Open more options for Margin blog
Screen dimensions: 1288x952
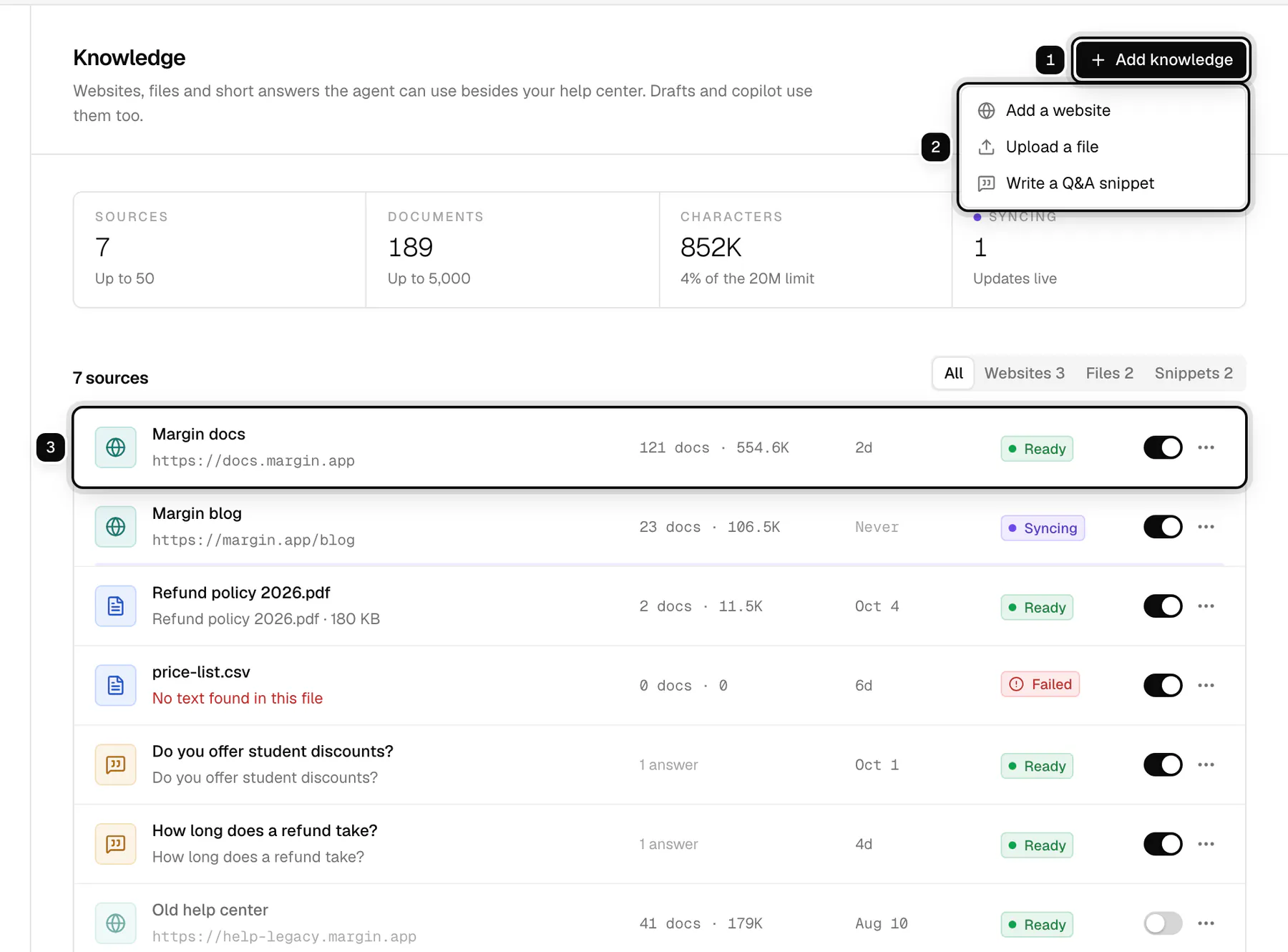[1206, 527]
